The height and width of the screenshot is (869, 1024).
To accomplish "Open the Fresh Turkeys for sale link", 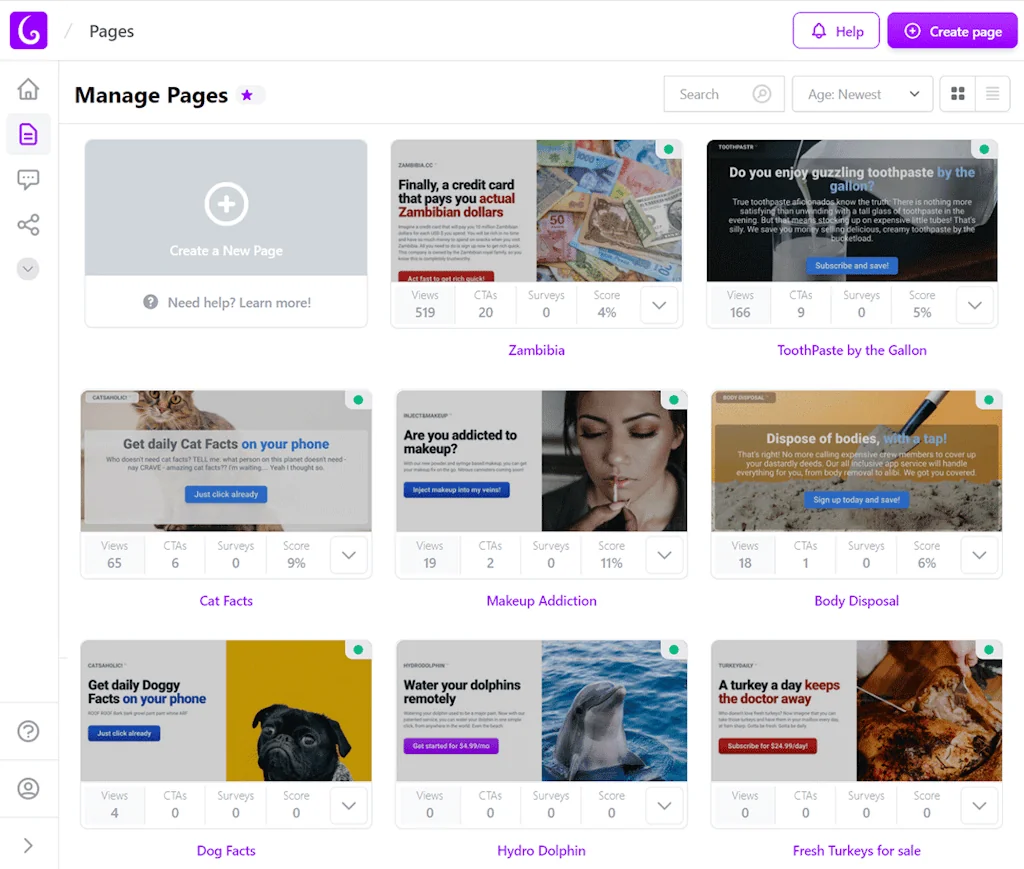I will coord(856,851).
